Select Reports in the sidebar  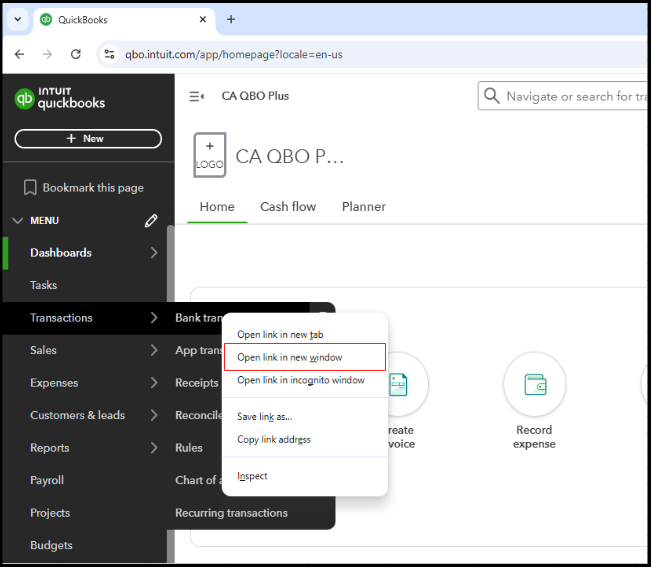coord(49,448)
